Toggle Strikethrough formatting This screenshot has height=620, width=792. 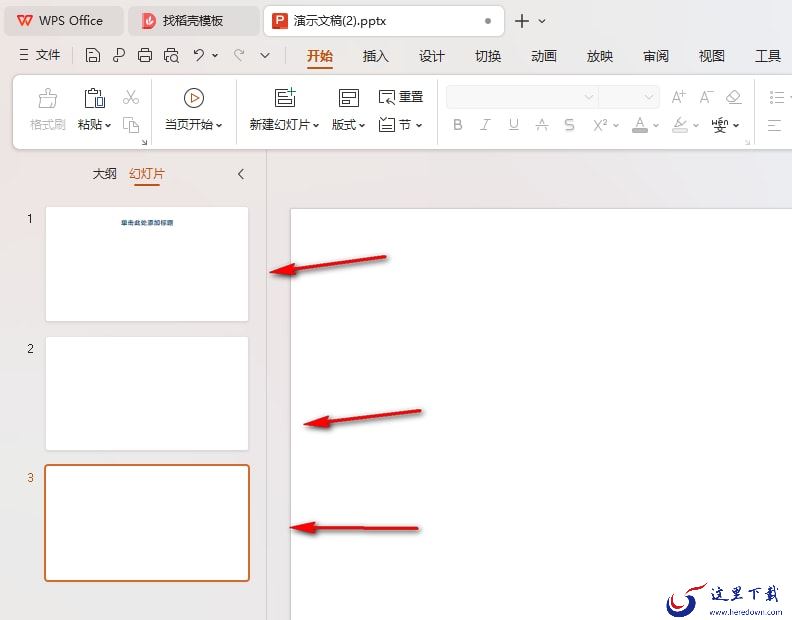pyautogui.click(x=569, y=124)
